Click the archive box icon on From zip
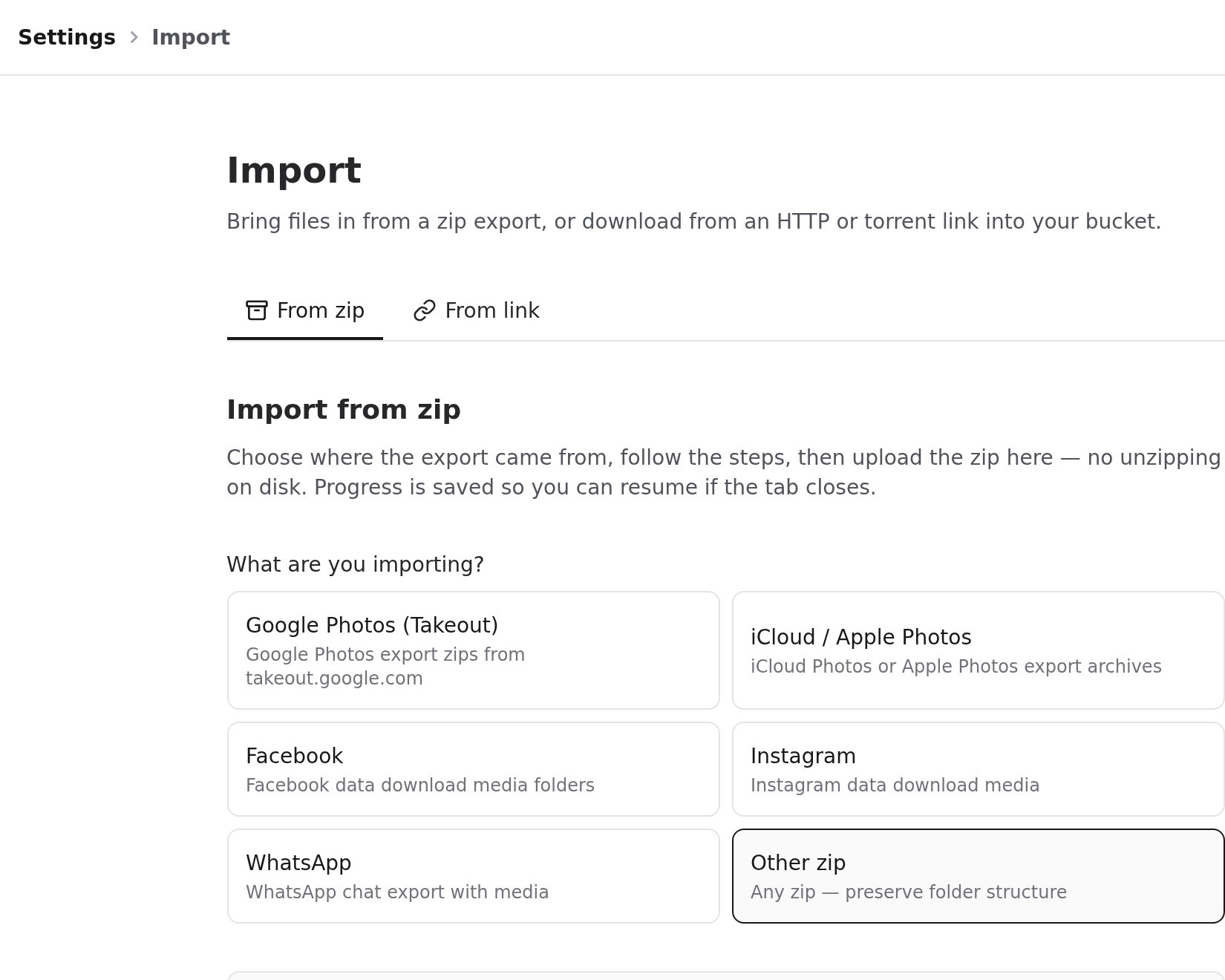Image resolution: width=1225 pixels, height=980 pixels. (x=257, y=310)
